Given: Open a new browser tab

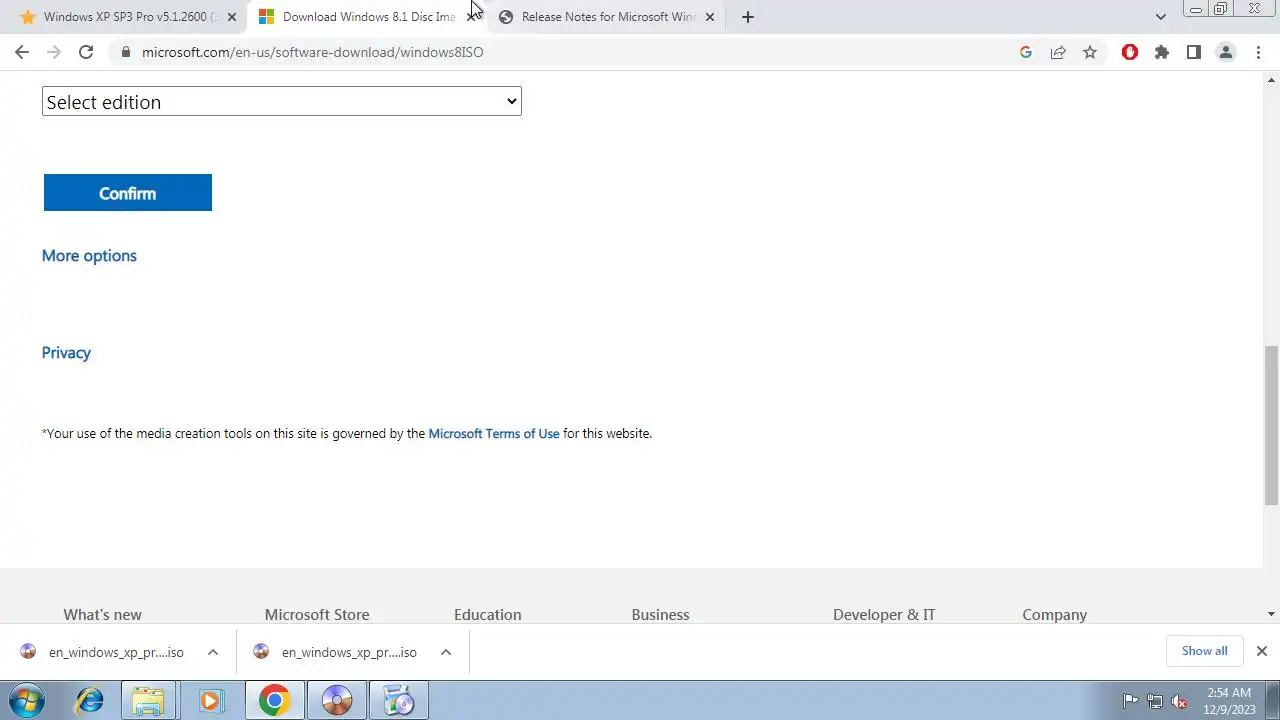Looking at the screenshot, I should [748, 17].
